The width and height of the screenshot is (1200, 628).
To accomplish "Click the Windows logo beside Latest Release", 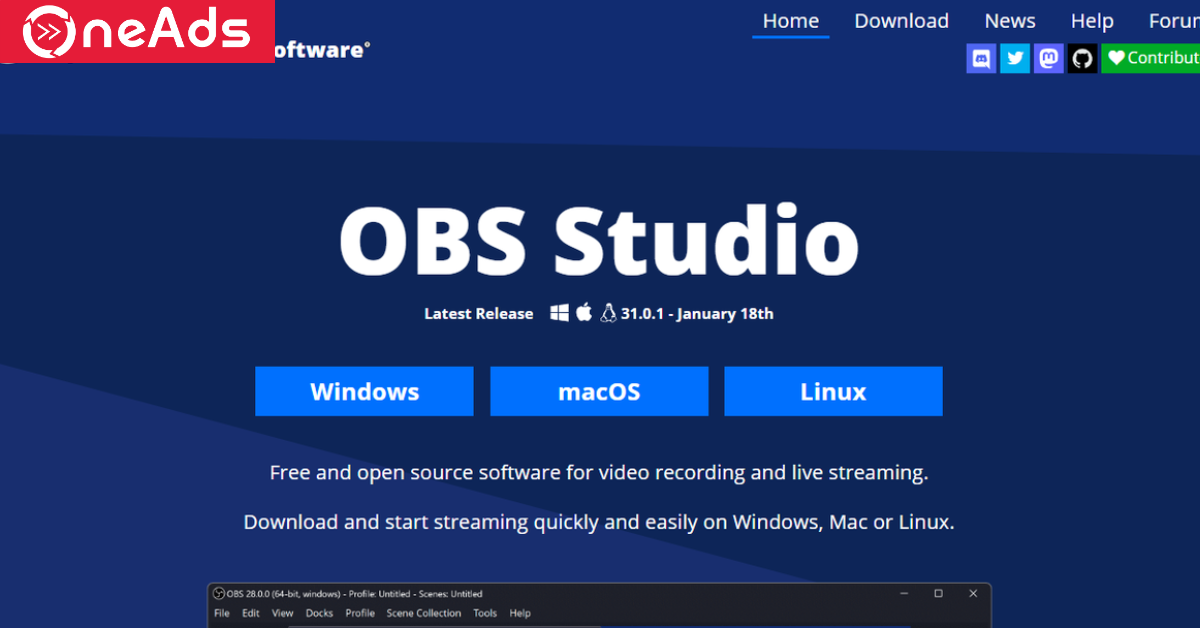I will (x=560, y=313).
